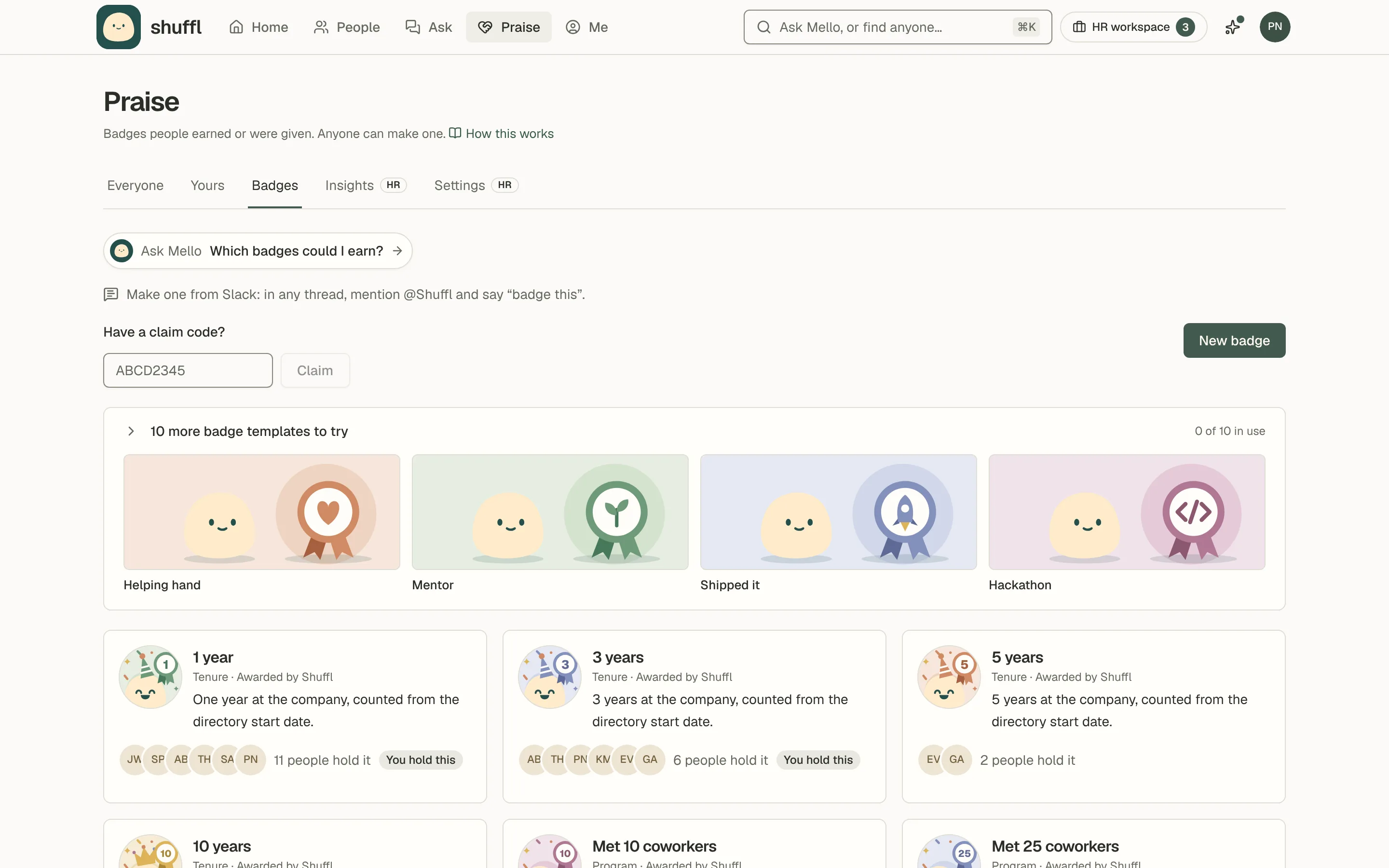The image size is (1389, 868).
Task: Select the Helping hand template thumbnail
Action: click(262, 512)
